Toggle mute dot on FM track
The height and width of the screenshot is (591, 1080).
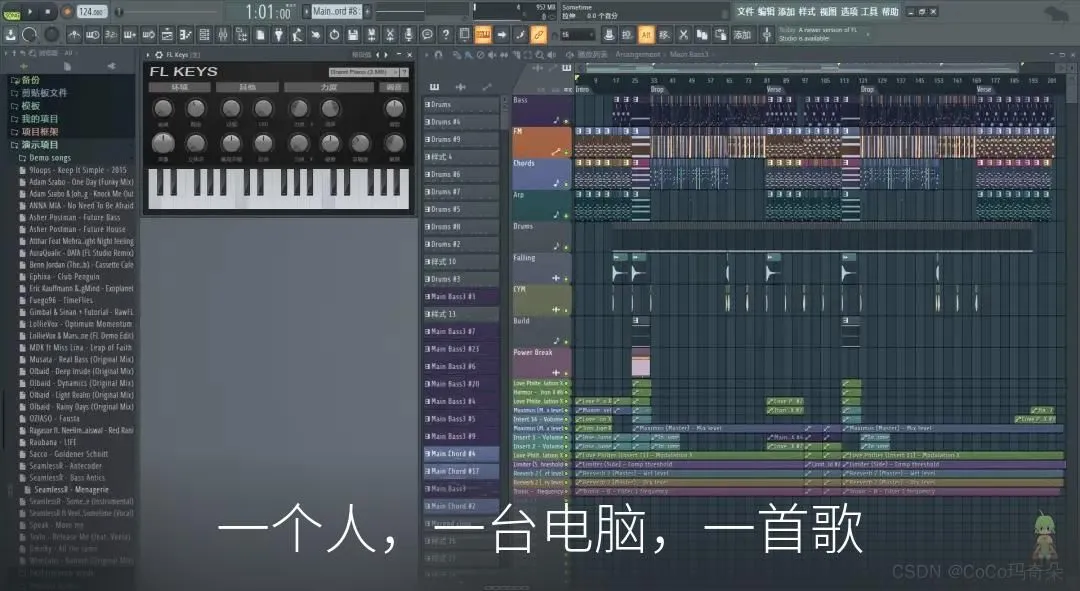click(566, 153)
